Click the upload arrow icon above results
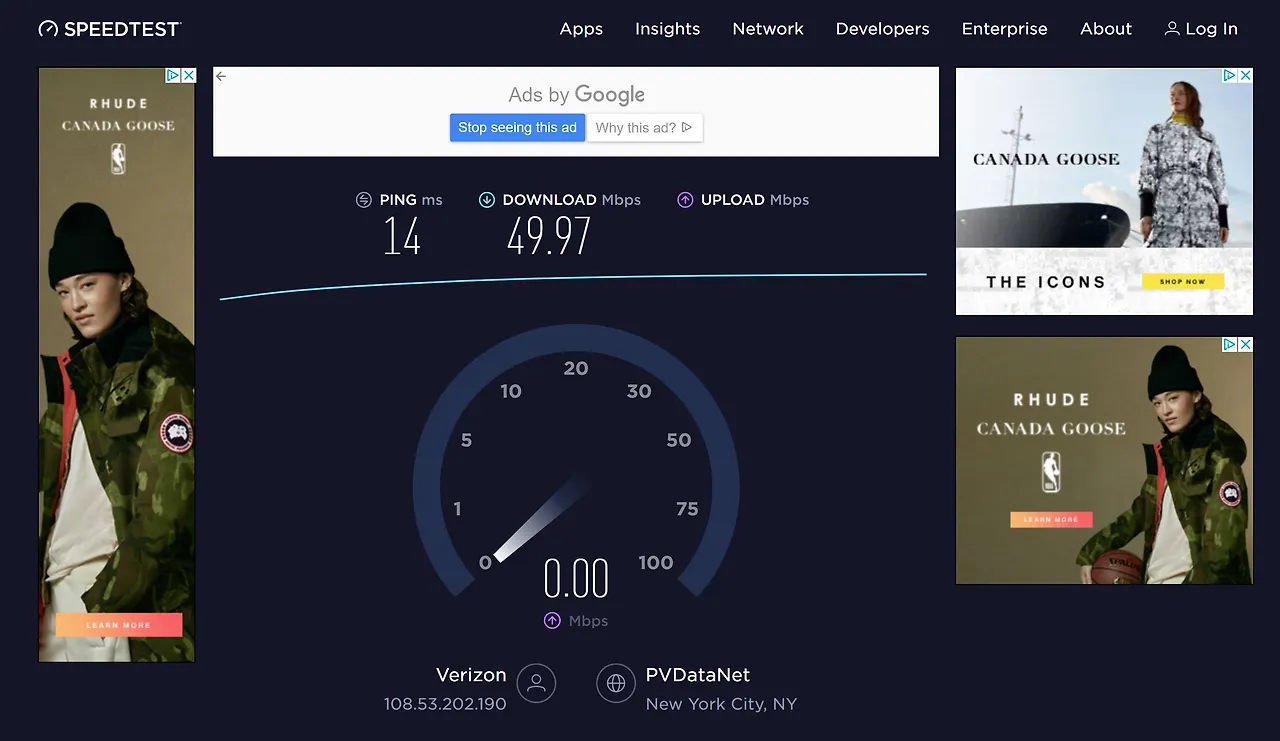This screenshot has height=741, width=1280. click(685, 200)
